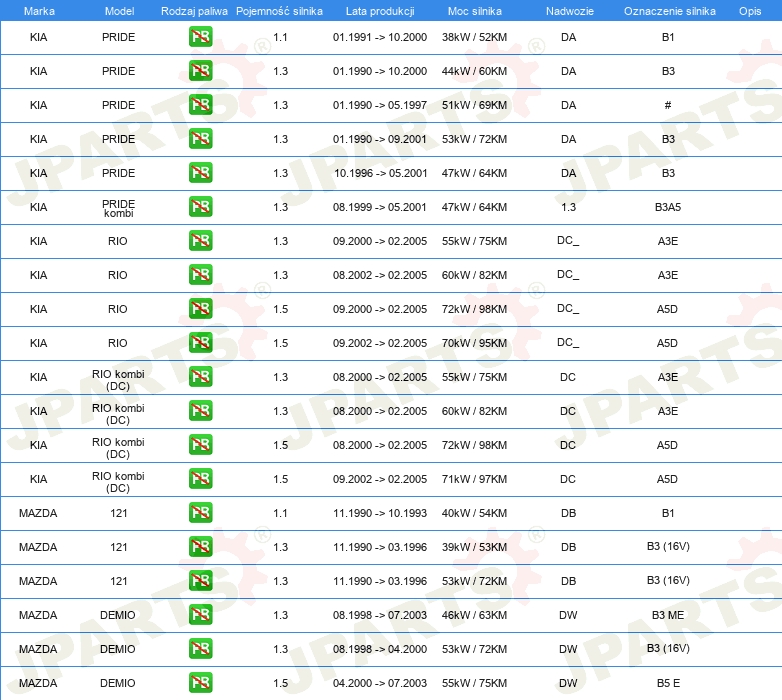
Task: Select the 04.2000 -> 07.2003 date cell
Action: (x=380, y=683)
